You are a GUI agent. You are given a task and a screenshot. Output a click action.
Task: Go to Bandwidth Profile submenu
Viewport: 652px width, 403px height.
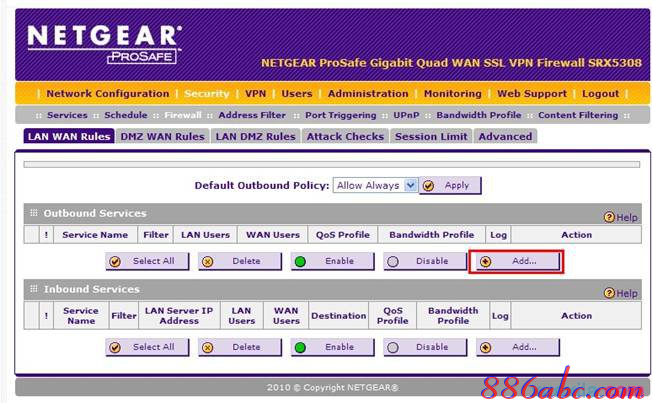[x=479, y=115]
